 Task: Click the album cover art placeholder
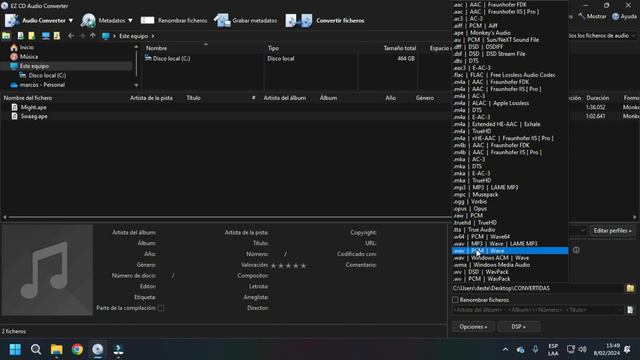[x=47, y=269]
